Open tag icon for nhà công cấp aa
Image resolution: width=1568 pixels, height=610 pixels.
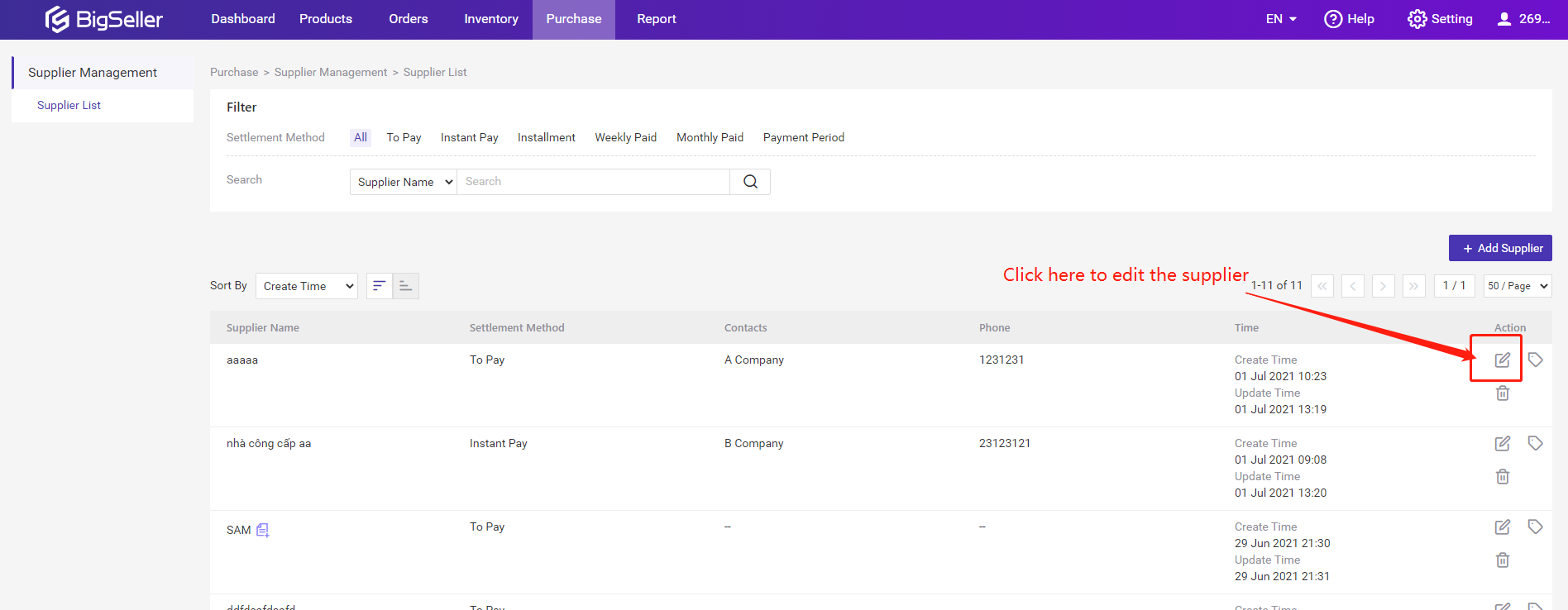pos(1536,443)
